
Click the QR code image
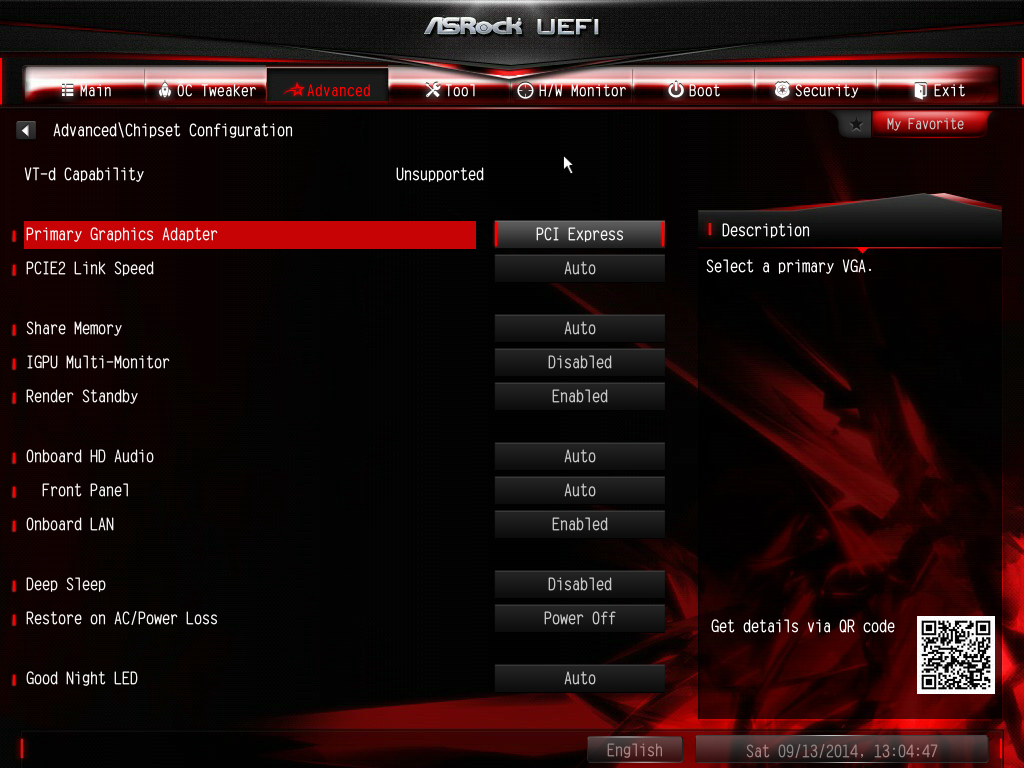[955, 654]
